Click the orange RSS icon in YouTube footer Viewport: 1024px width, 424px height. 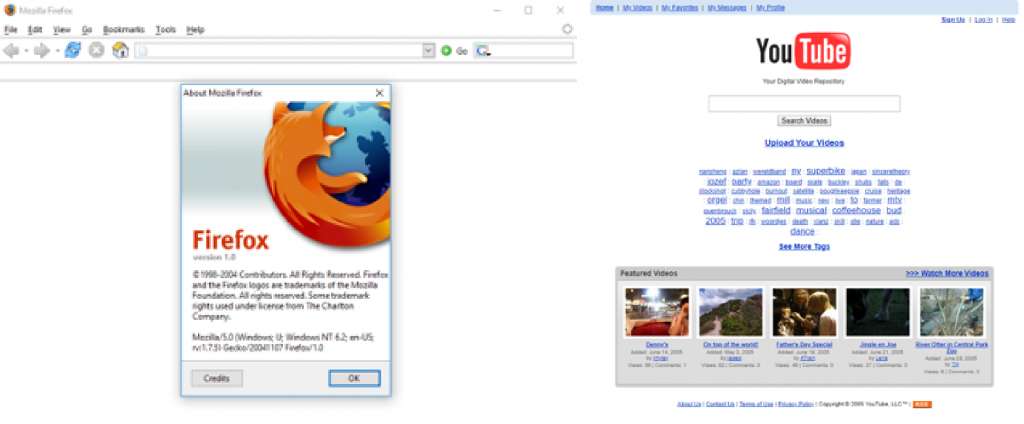(922, 404)
